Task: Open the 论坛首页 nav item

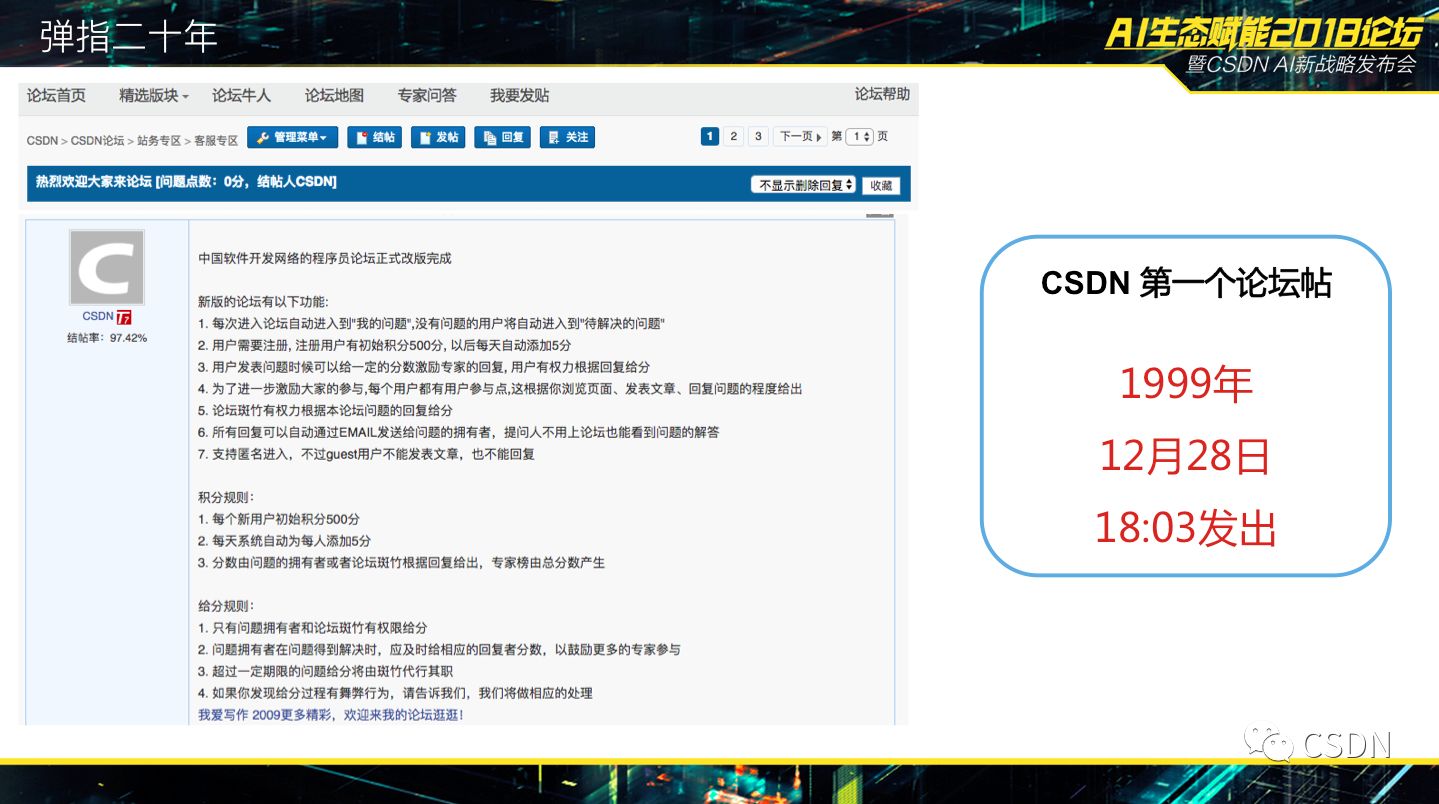Action: pos(56,96)
